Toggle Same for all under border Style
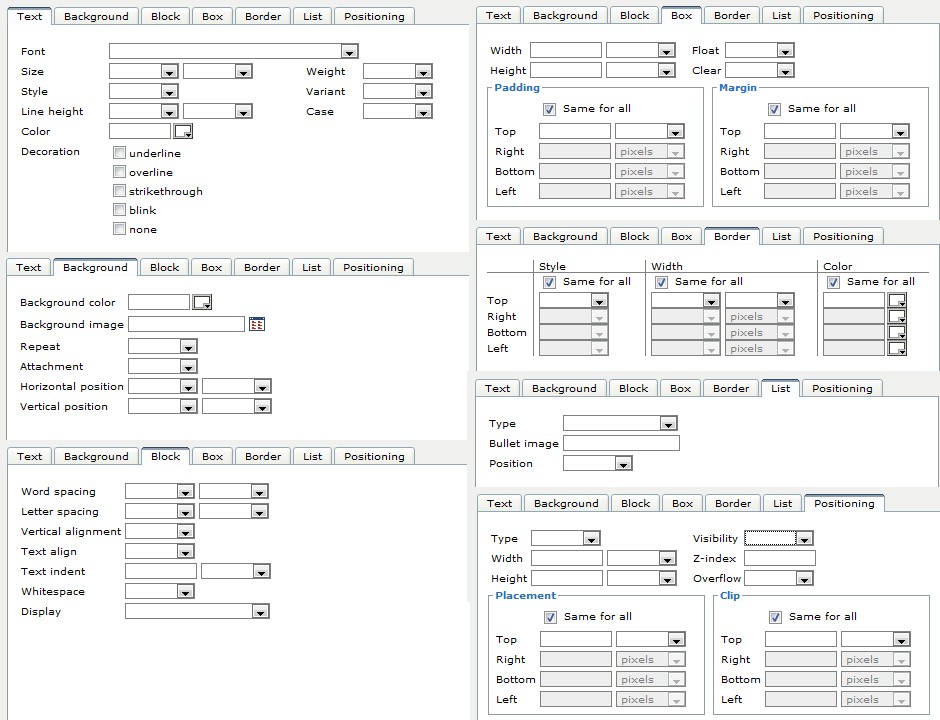Viewport: 940px width, 720px height. pyautogui.click(x=549, y=282)
